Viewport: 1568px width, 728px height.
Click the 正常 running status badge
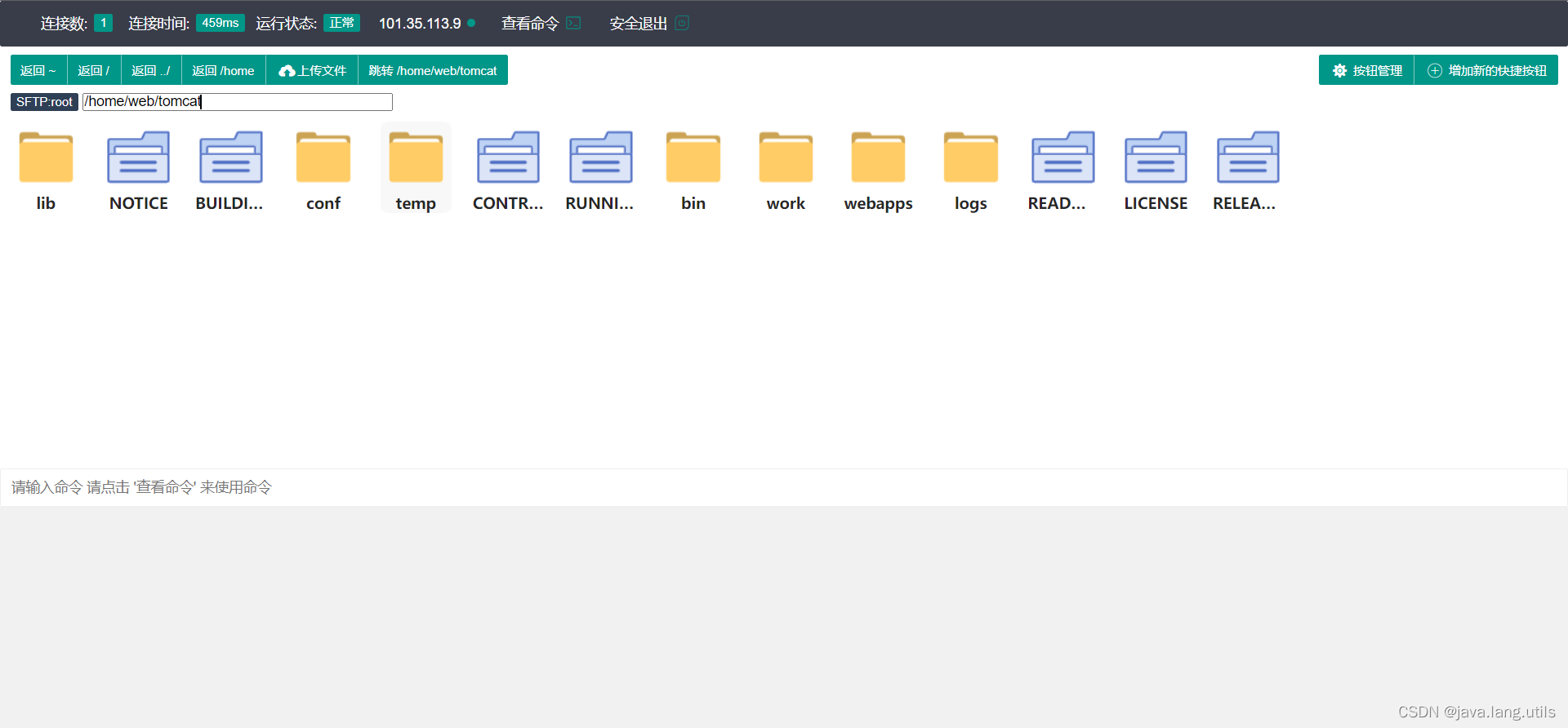[x=341, y=23]
